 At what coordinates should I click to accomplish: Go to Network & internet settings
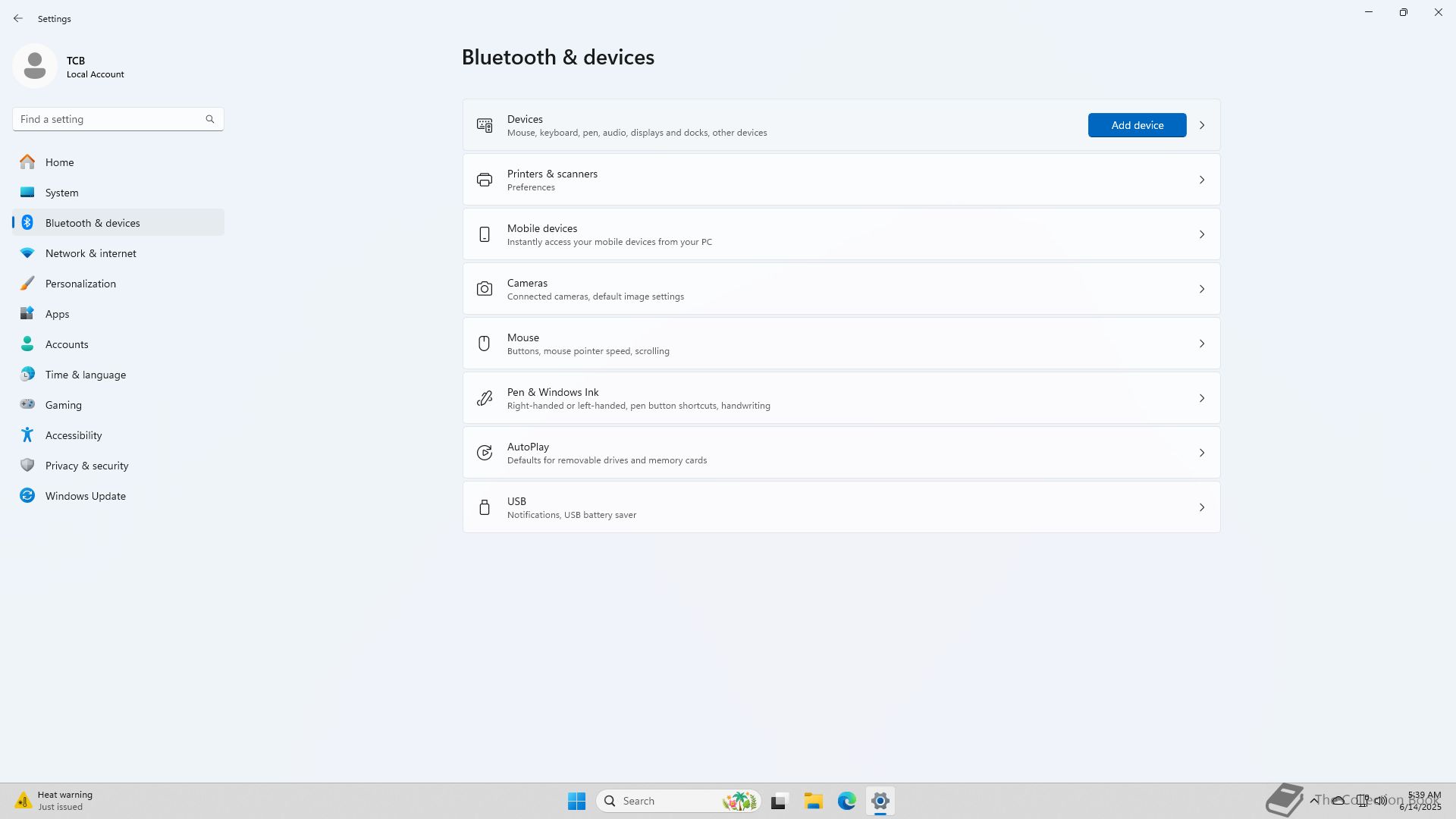point(91,253)
